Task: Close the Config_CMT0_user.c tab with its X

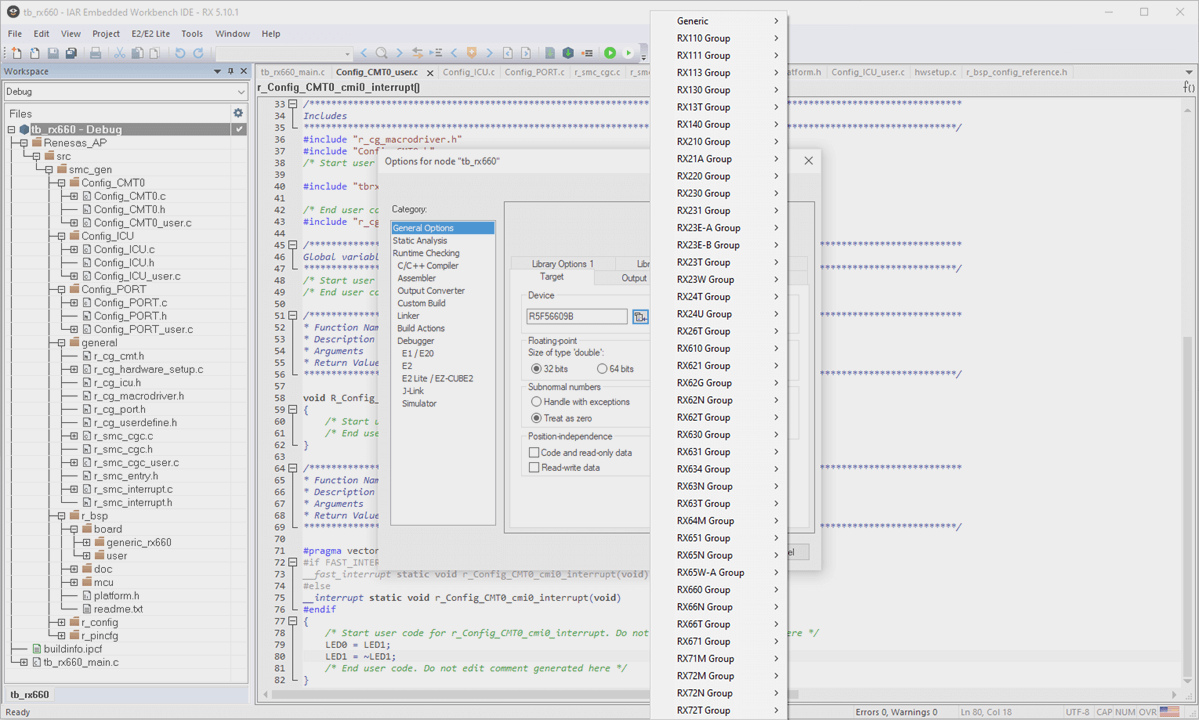Action: point(430,73)
